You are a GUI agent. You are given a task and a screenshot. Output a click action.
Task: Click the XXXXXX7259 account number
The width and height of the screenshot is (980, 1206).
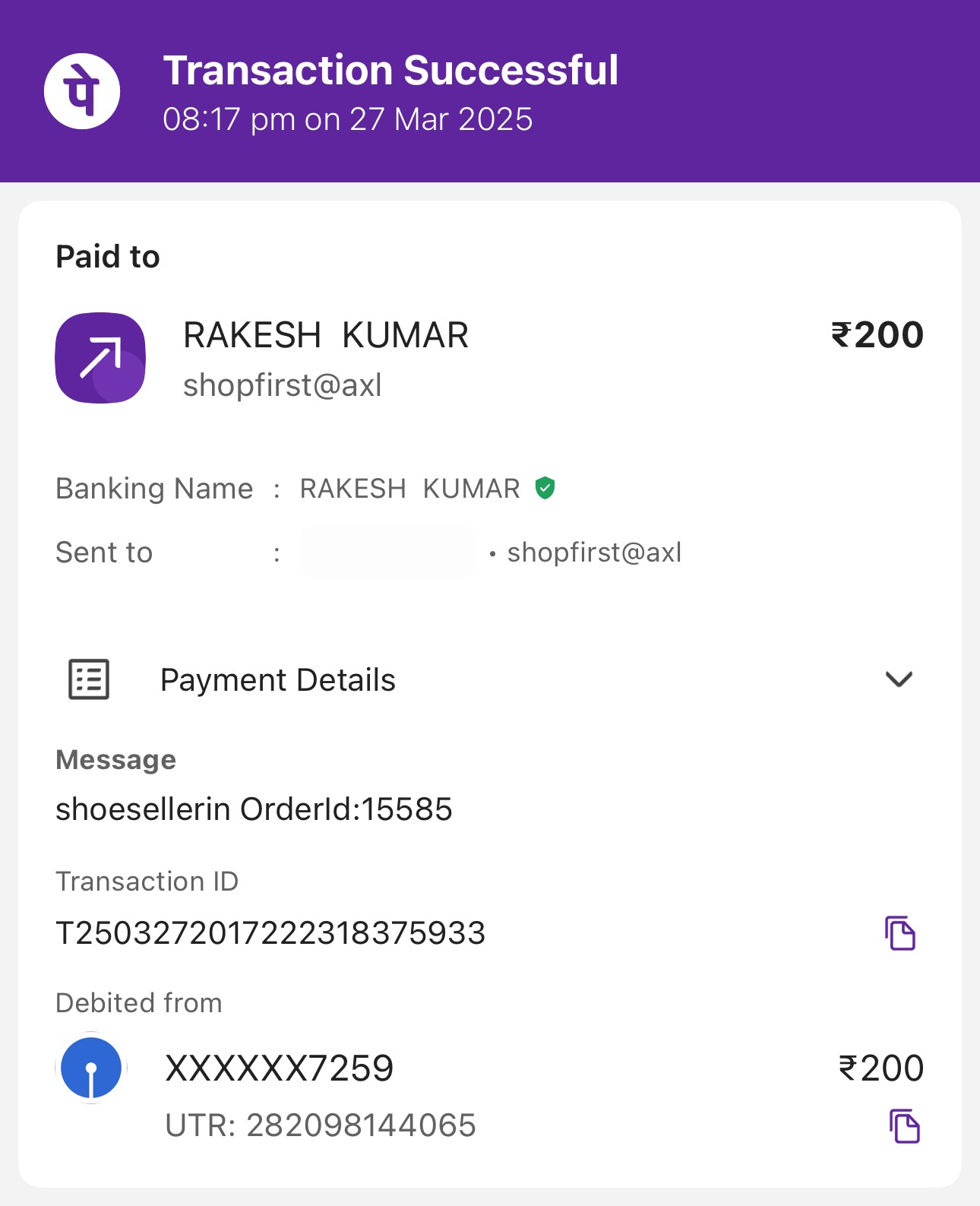pos(279,1068)
